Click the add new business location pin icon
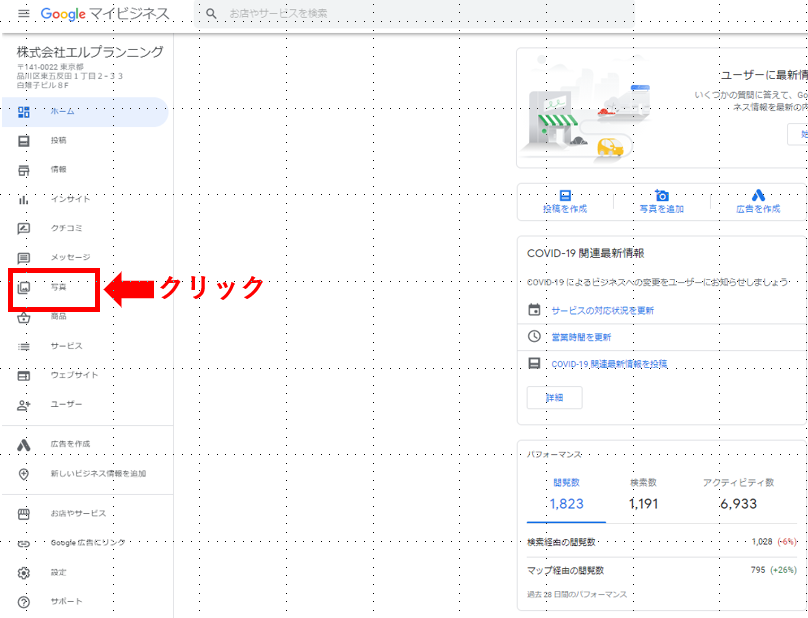 click(x=24, y=474)
